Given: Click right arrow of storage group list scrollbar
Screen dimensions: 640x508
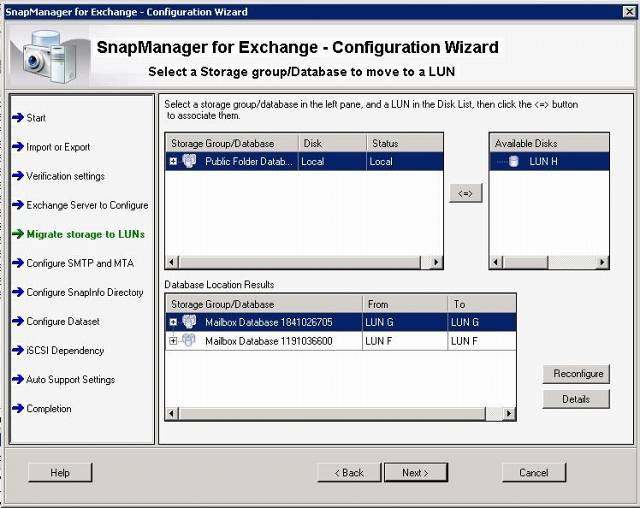Looking at the screenshot, I should click(x=436, y=262).
